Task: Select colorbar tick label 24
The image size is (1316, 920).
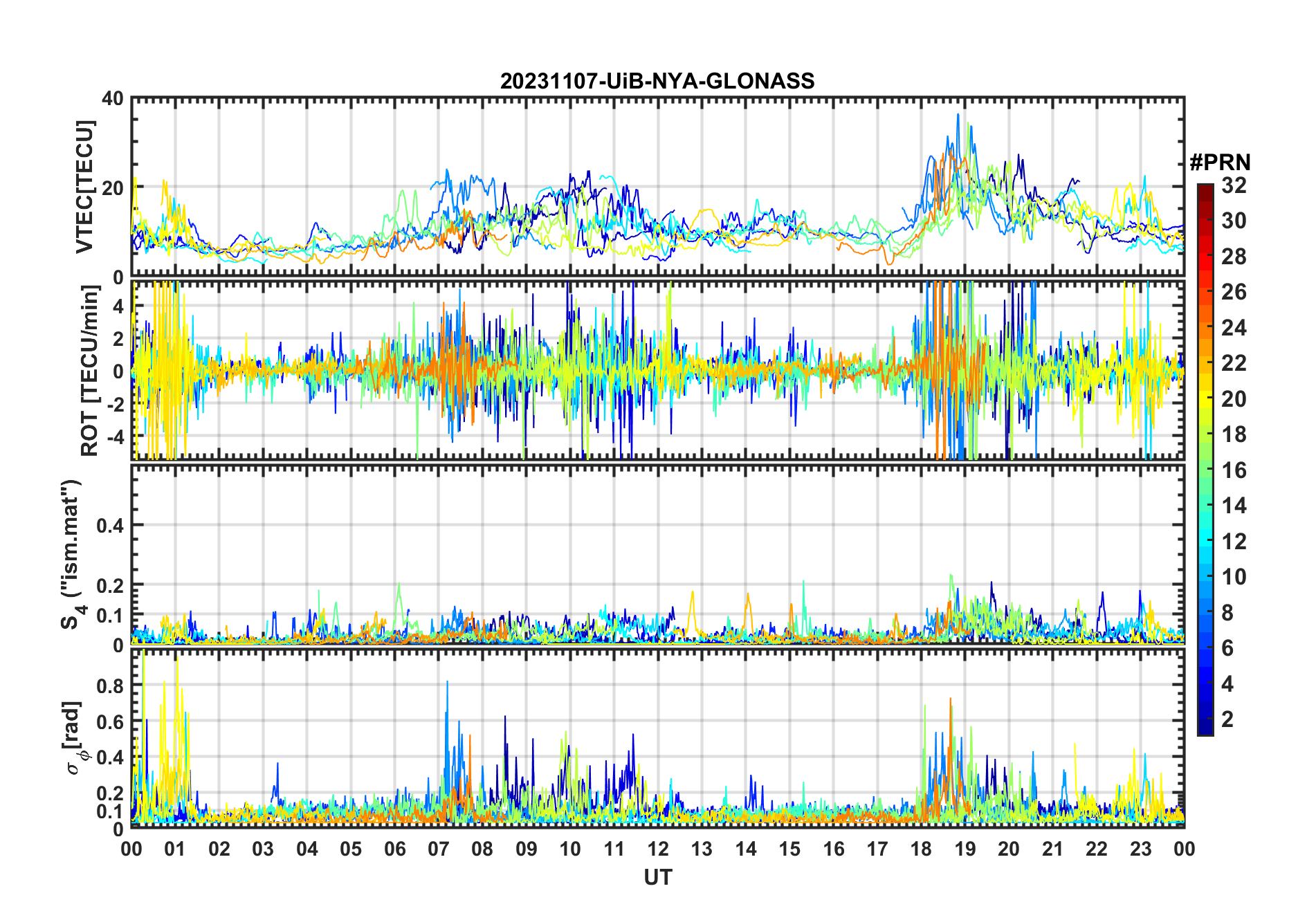Action: (x=1234, y=328)
